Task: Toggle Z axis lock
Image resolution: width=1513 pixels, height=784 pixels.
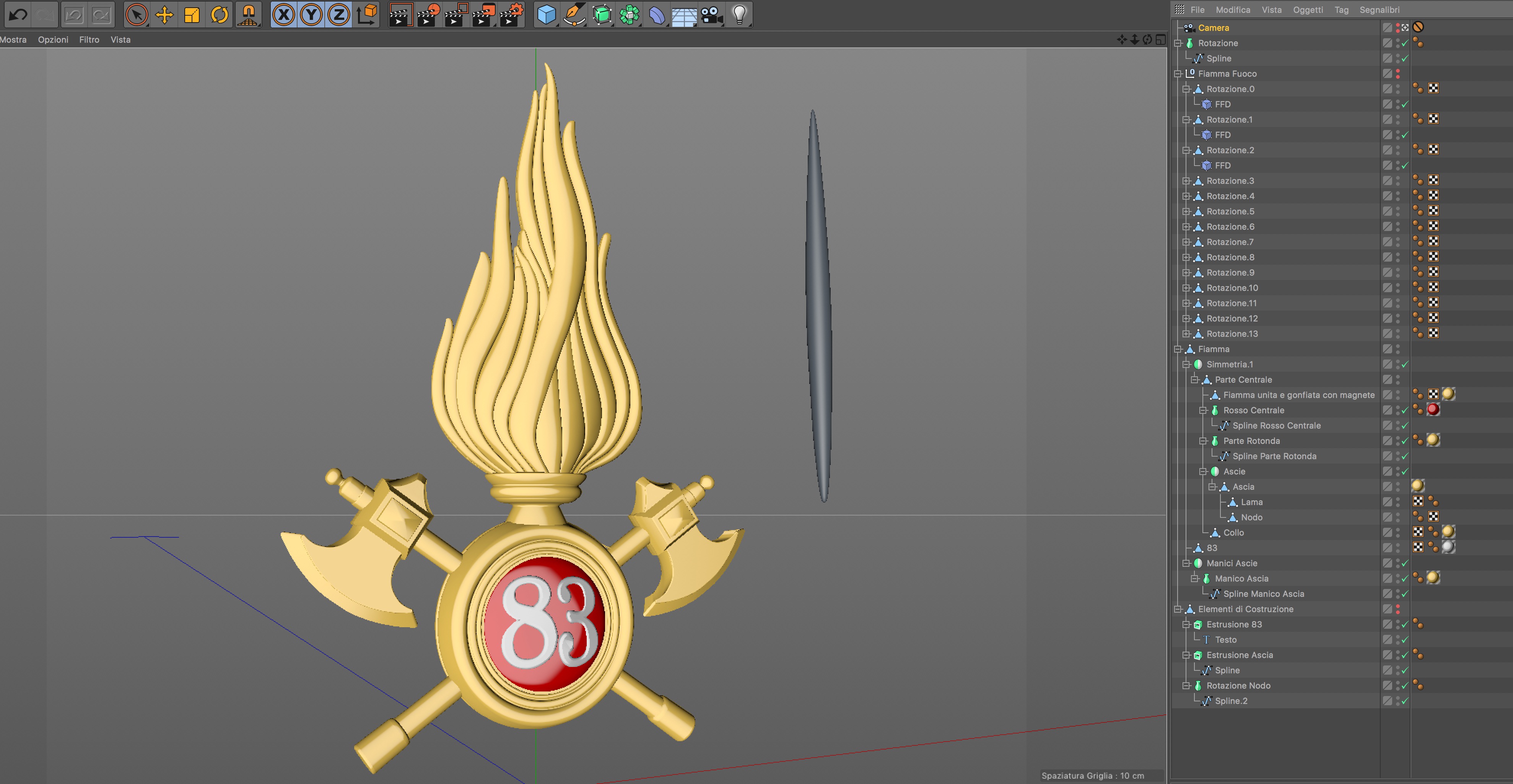Action: click(x=339, y=15)
